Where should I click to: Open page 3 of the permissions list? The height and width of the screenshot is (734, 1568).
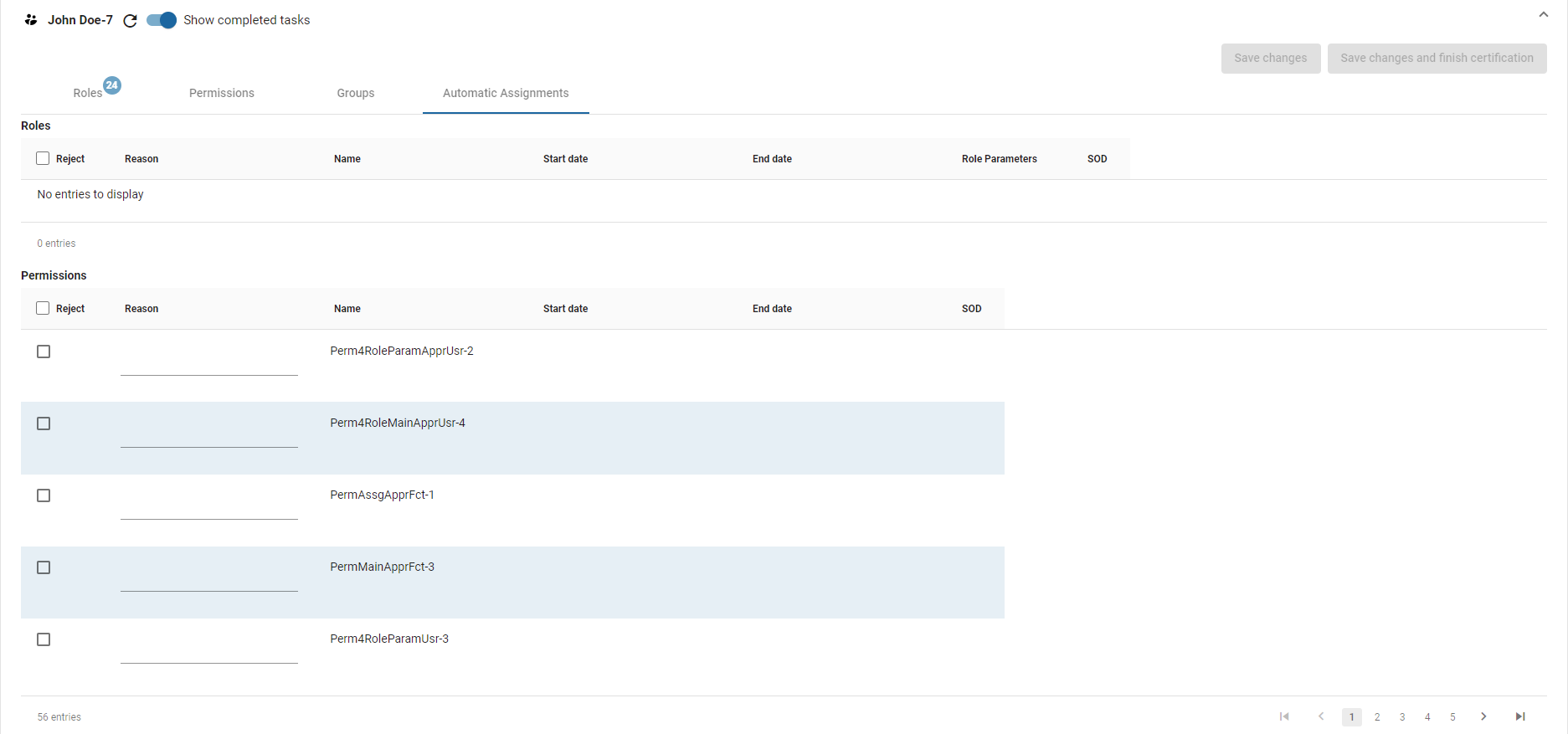1402,717
